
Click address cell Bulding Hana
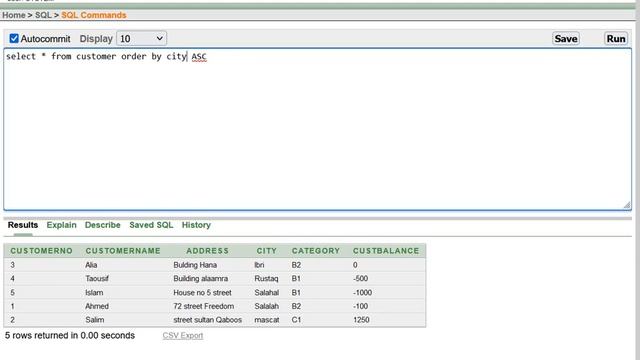(x=195, y=265)
